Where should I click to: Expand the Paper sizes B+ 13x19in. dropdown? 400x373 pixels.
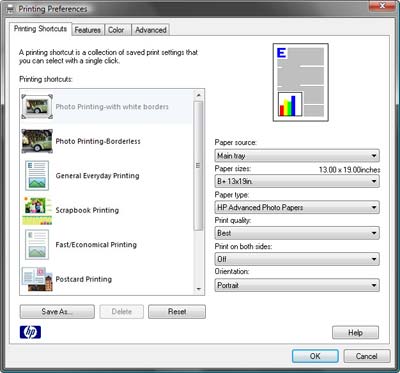297,181
